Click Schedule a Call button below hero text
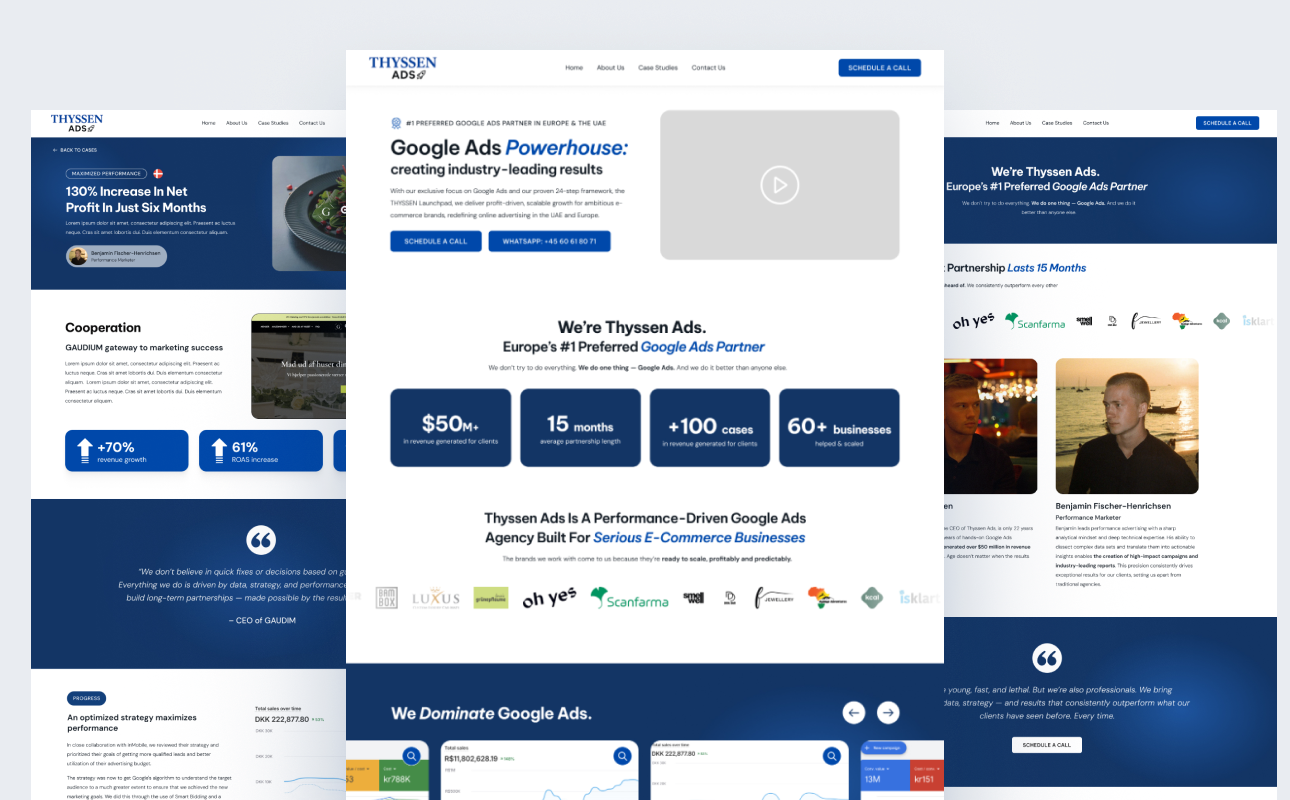Viewport: 1290px width, 800px height. tap(436, 241)
